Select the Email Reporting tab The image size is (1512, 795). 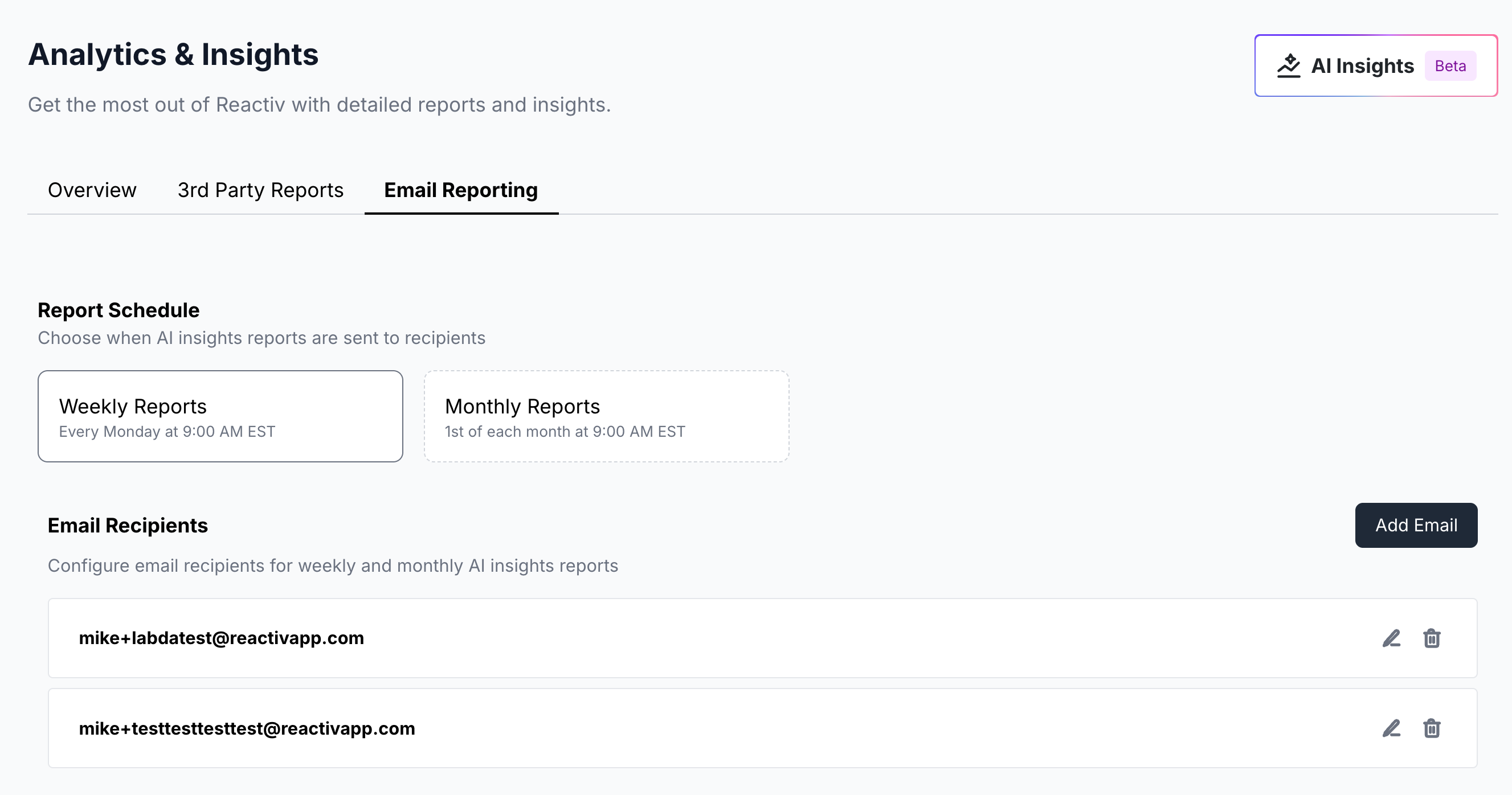[x=461, y=190]
